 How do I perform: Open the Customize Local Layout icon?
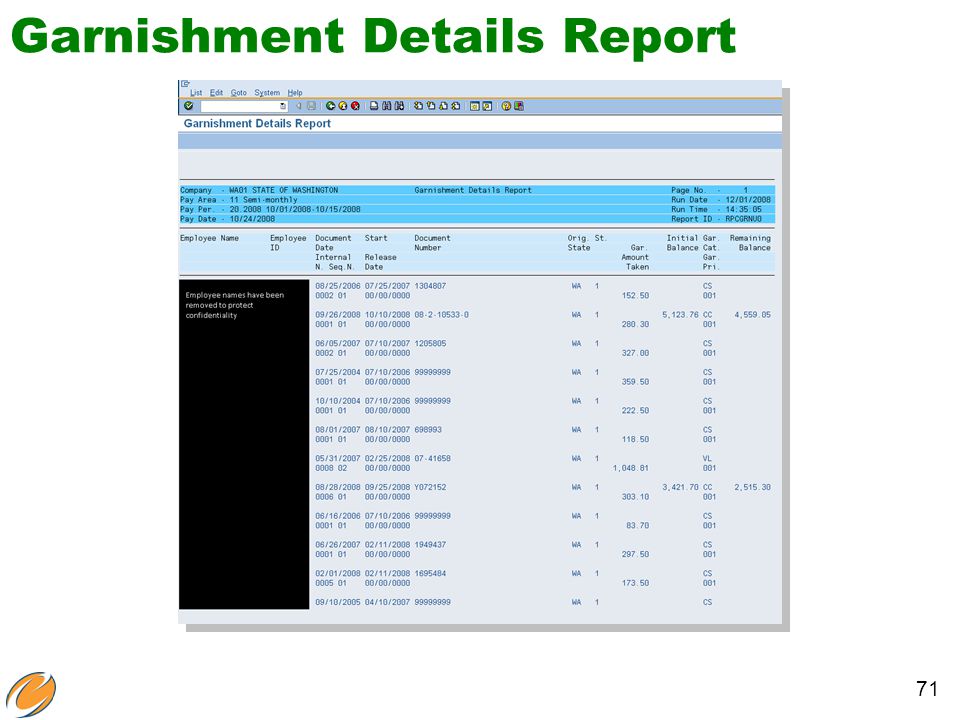pos(519,106)
